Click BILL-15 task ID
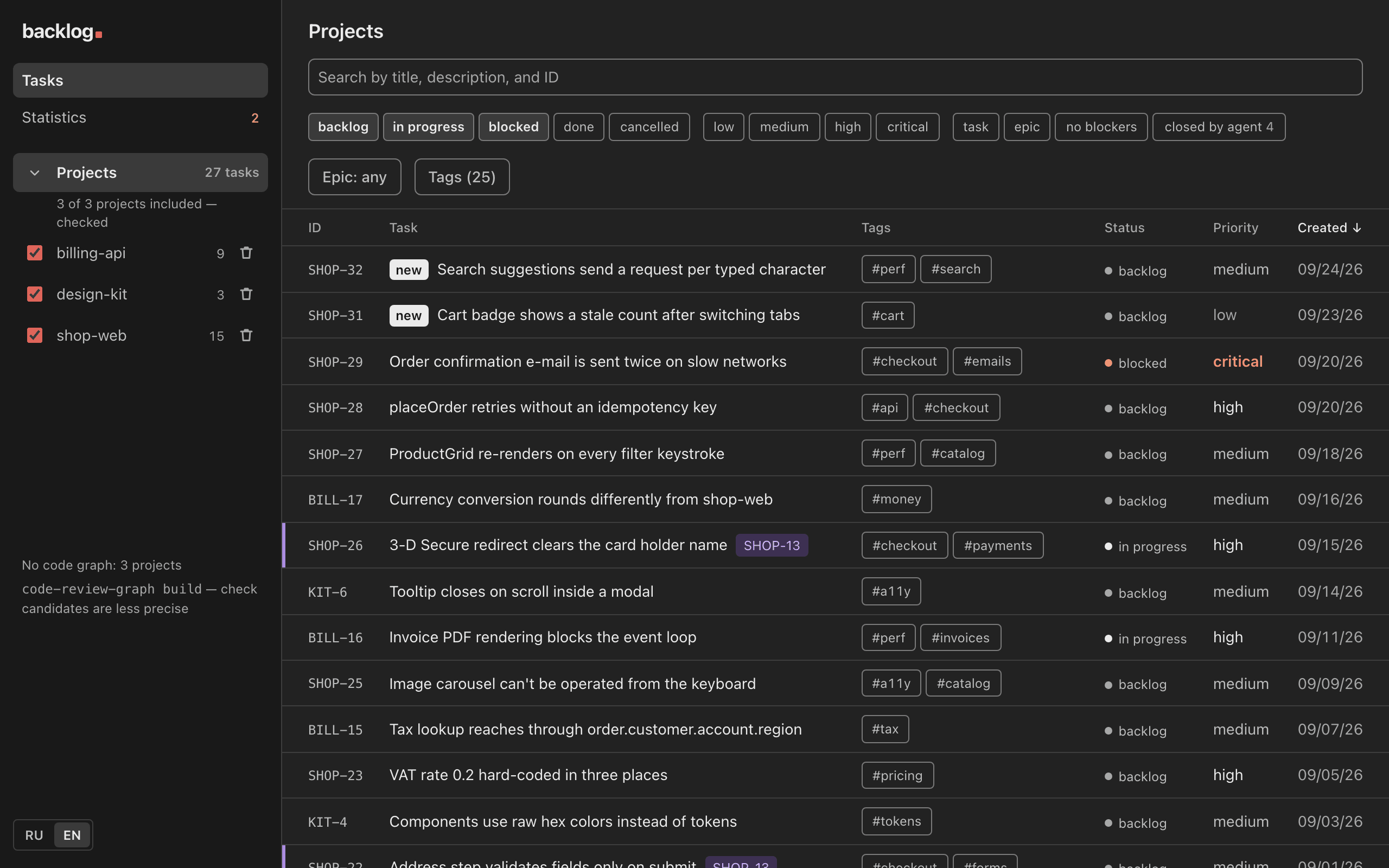This screenshot has width=1389, height=868. click(335, 730)
